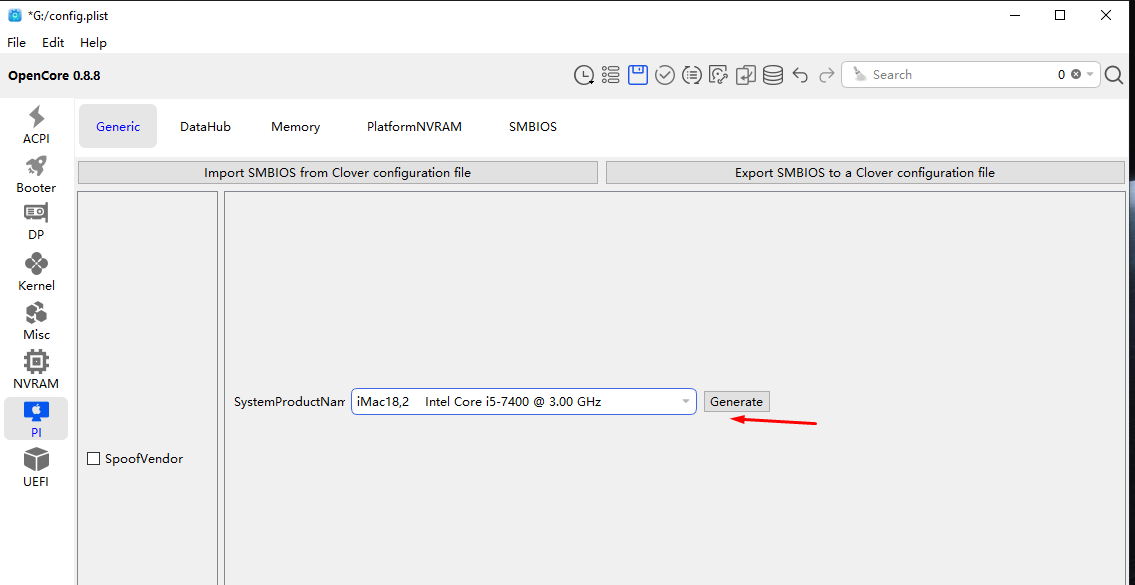Click the import document arrow icon
Viewport: 1135px width, 585px height.
pos(746,75)
